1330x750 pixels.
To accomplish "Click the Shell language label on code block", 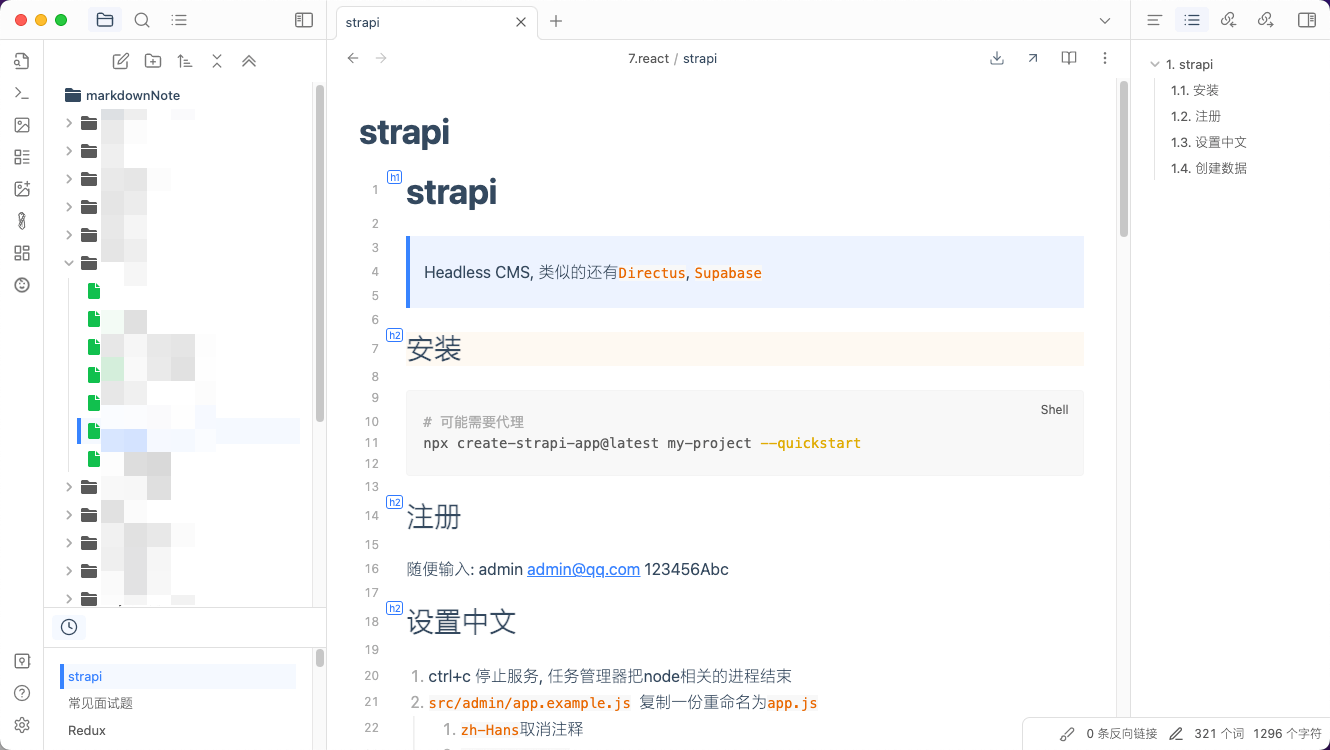I will (x=1054, y=409).
